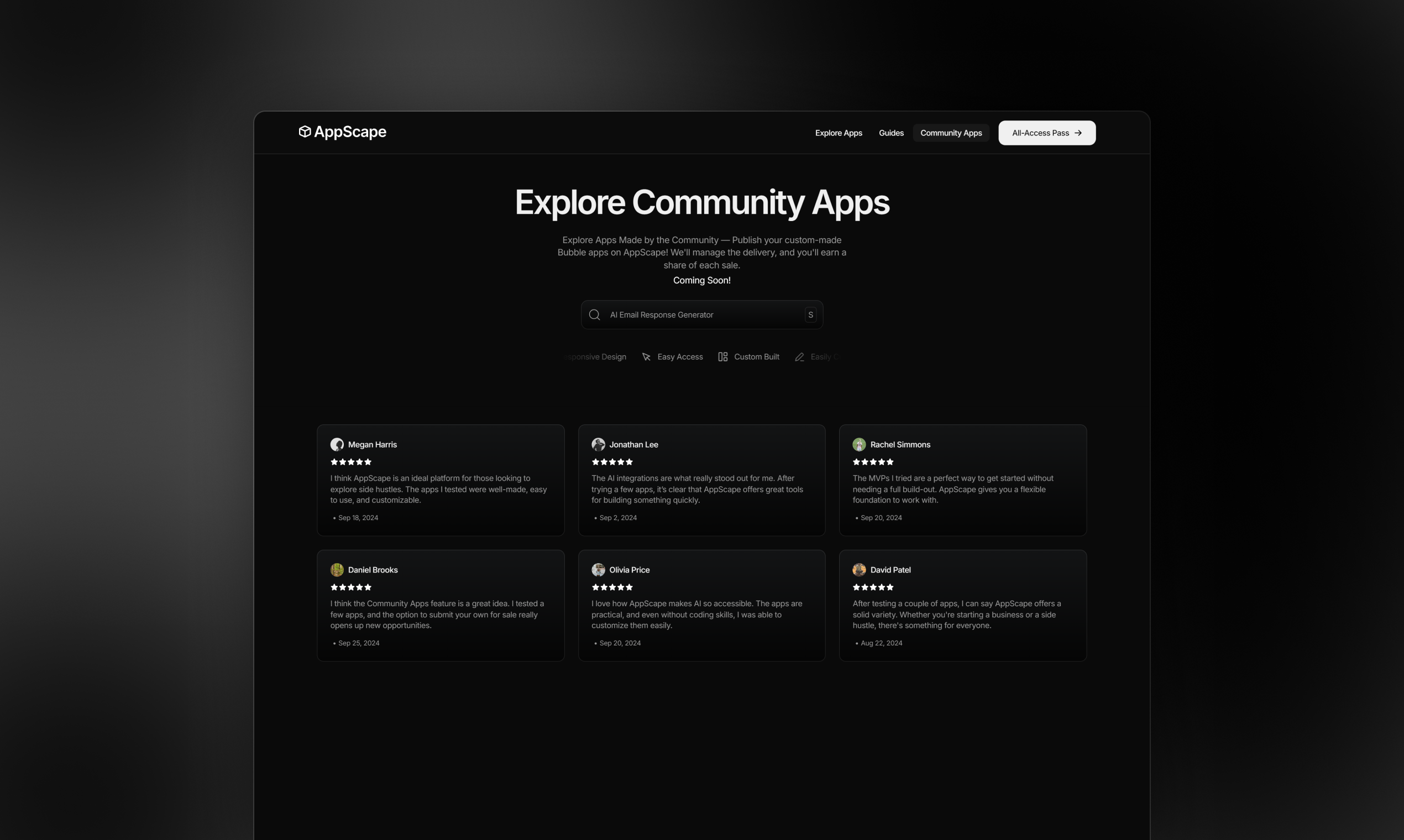Click the AppScape brand name link
Viewport: 1404px width, 840px height.
pyautogui.click(x=350, y=132)
